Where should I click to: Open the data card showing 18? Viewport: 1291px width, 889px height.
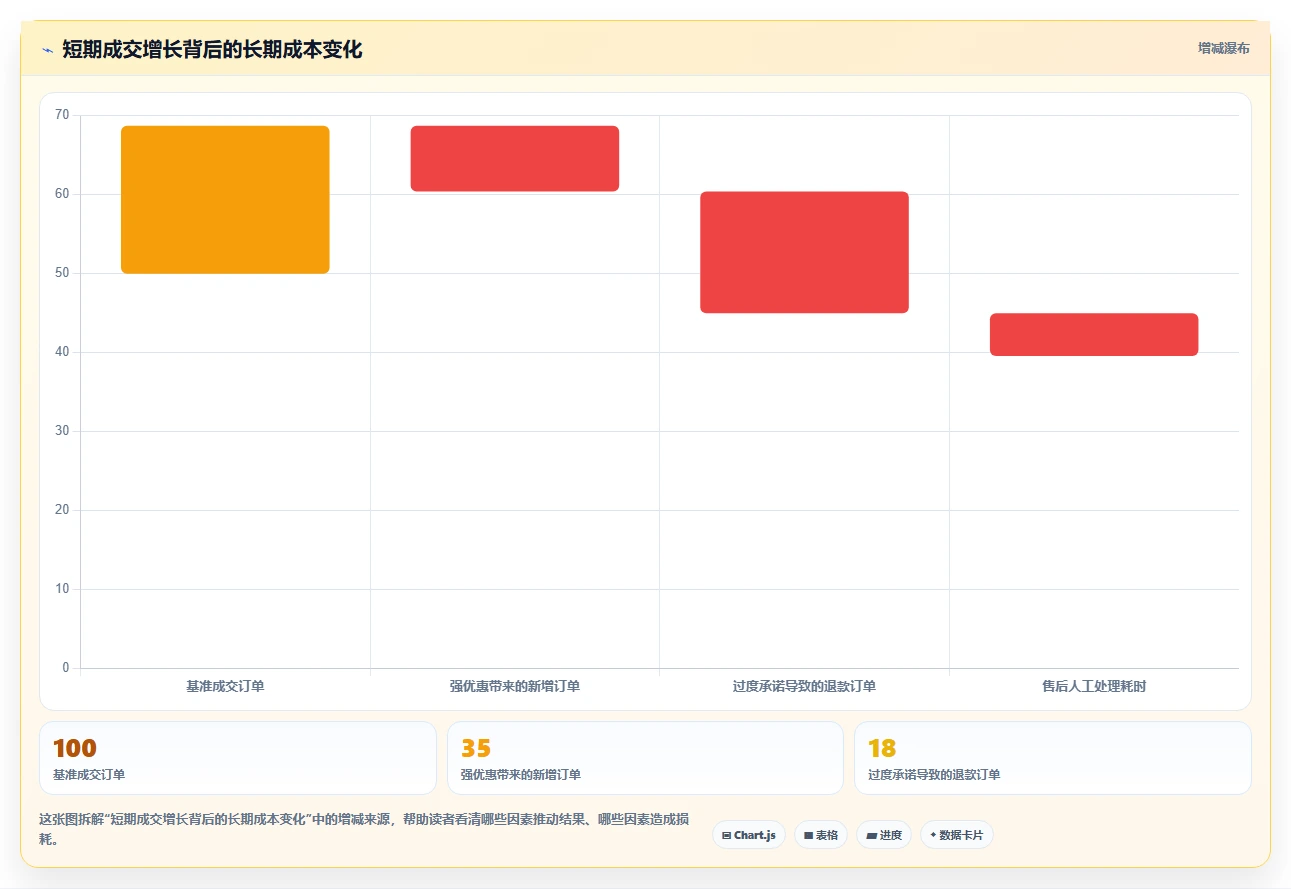point(1053,758)
